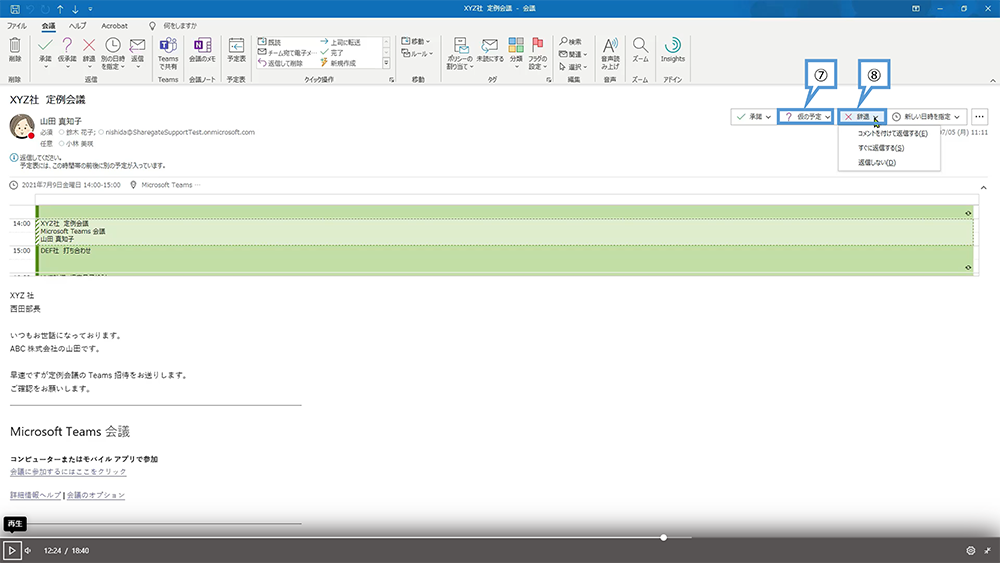Click the 既読 quick step
1000x563 pixels.
click(269, 42)
